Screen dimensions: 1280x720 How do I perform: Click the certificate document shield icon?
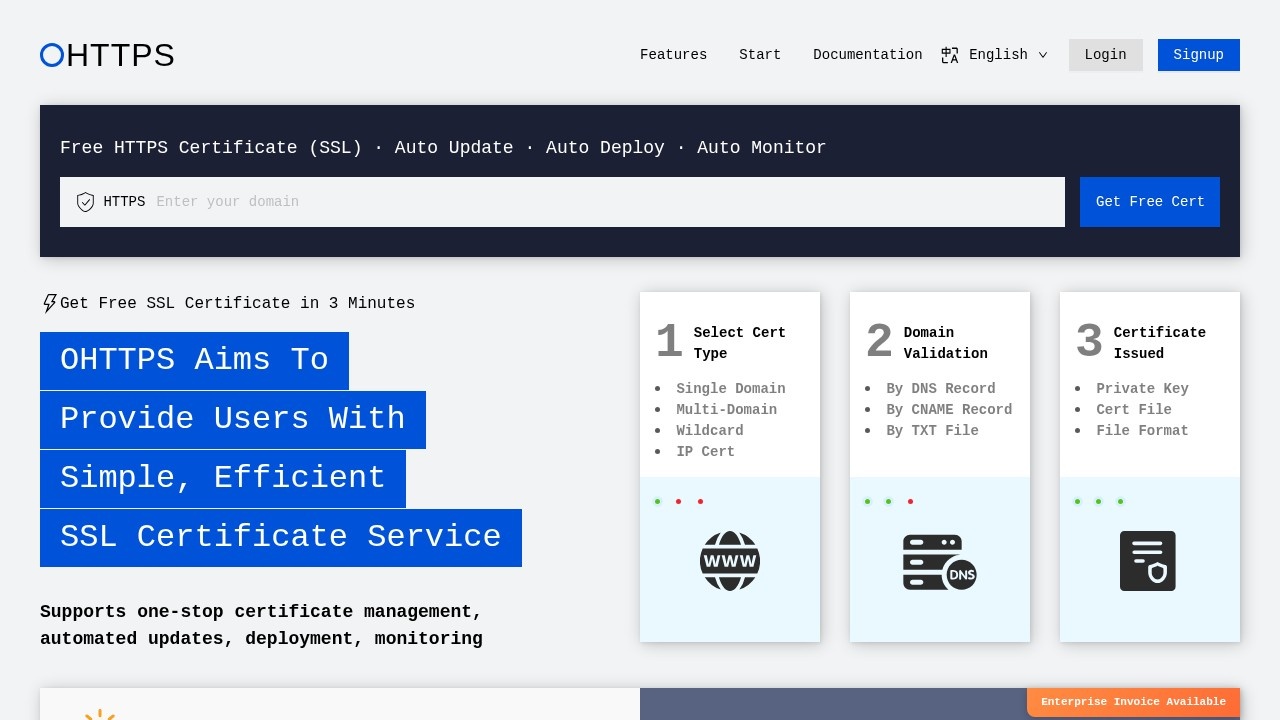coord(1147,561)
